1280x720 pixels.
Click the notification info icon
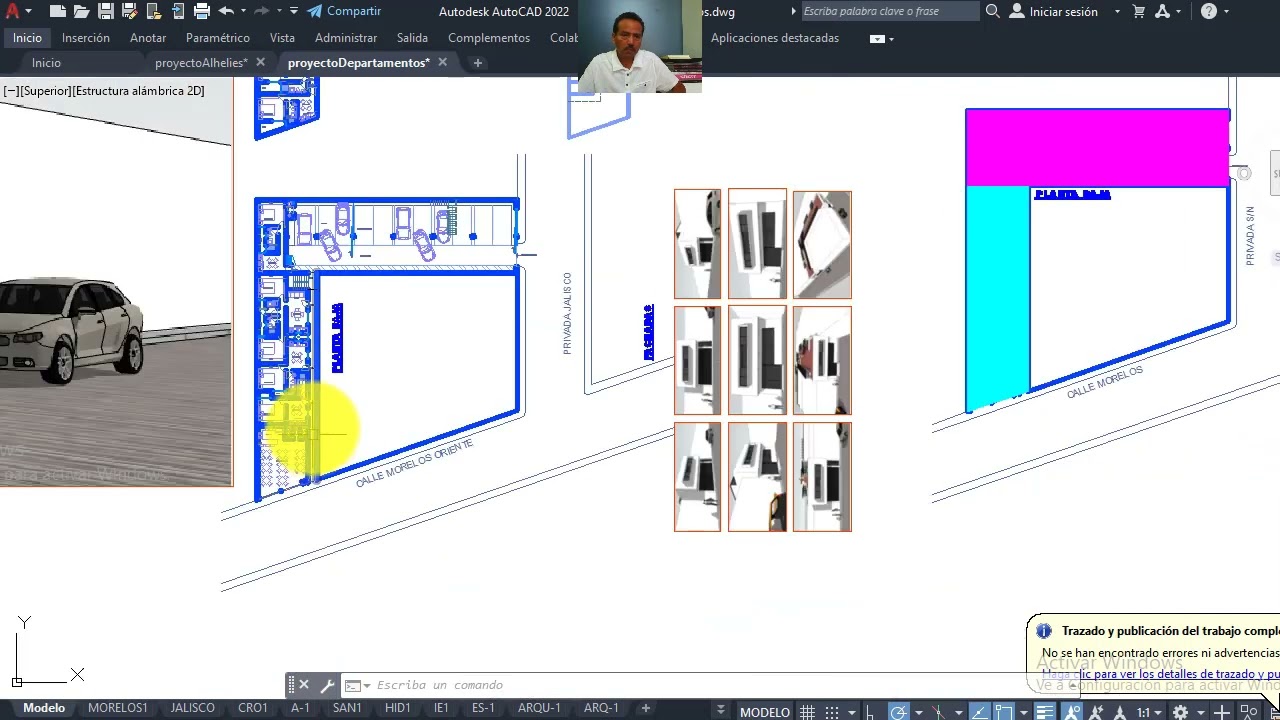[x=1044, y=631]
